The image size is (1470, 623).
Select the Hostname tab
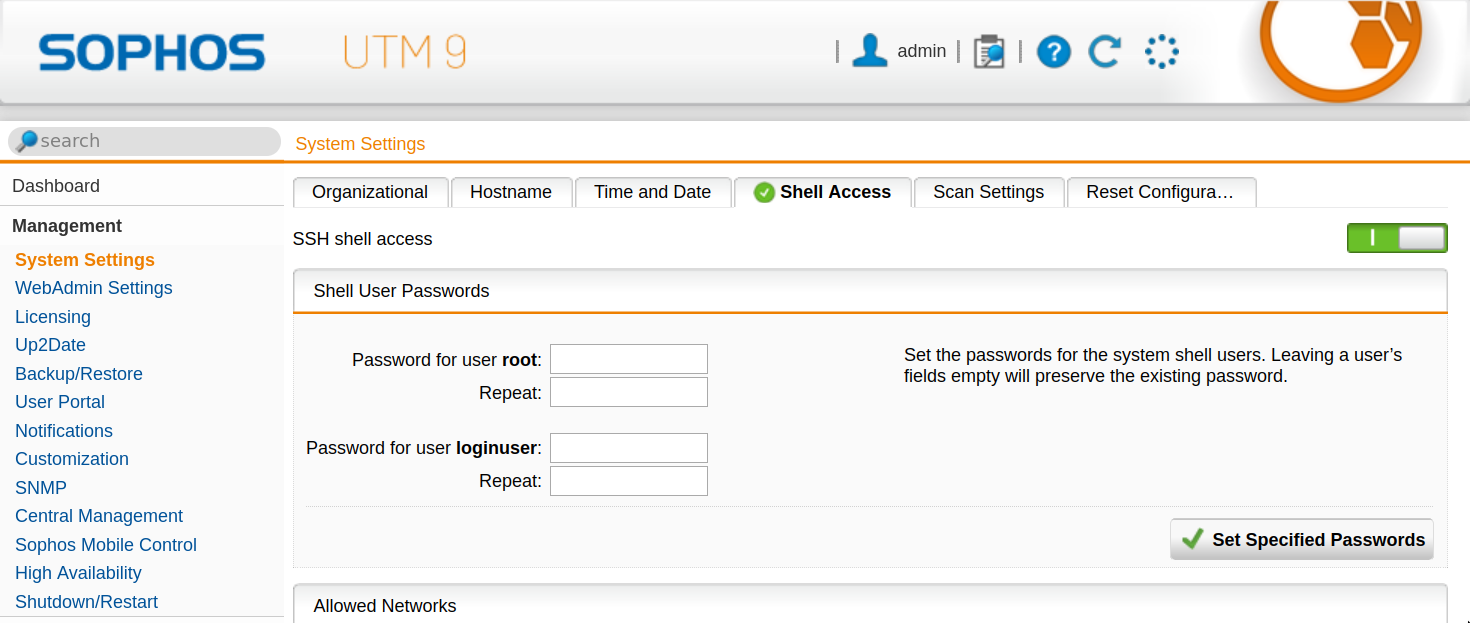click(510, 192)
